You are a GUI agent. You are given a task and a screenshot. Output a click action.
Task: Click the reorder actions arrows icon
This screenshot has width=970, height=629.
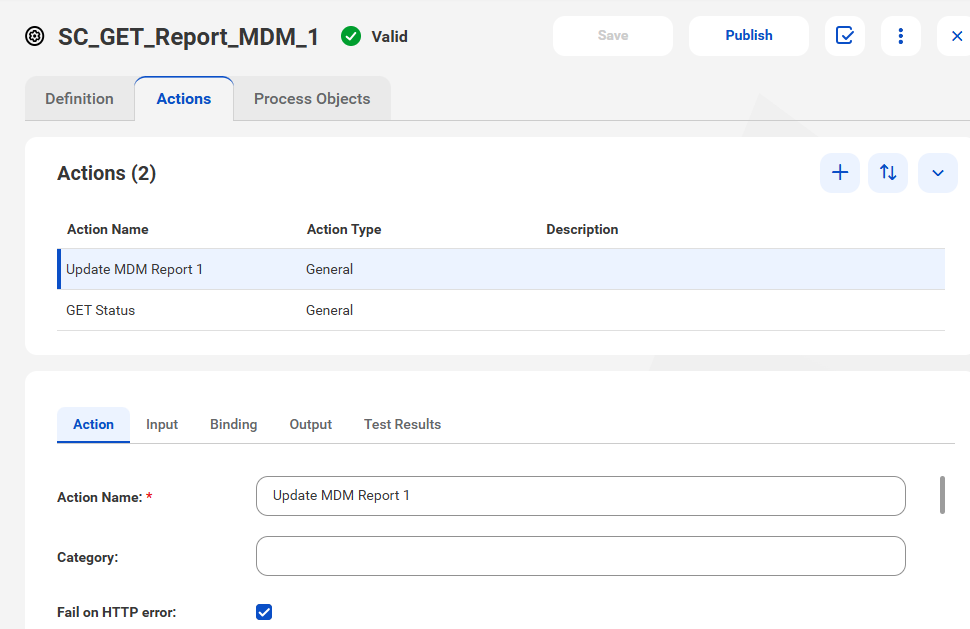coord(888,173)
